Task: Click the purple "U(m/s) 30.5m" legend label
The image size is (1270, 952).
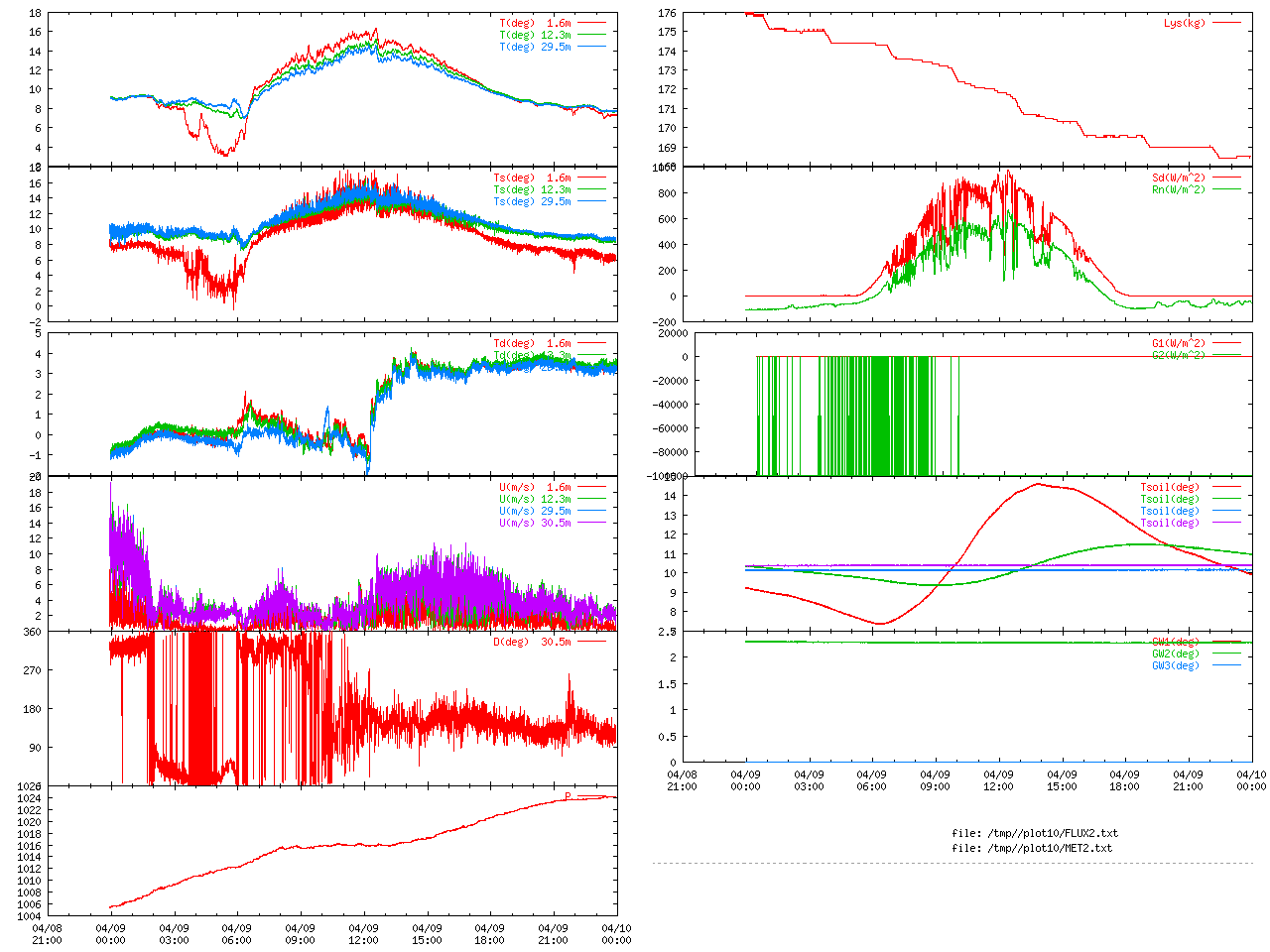Action: [x=535, y=524]
